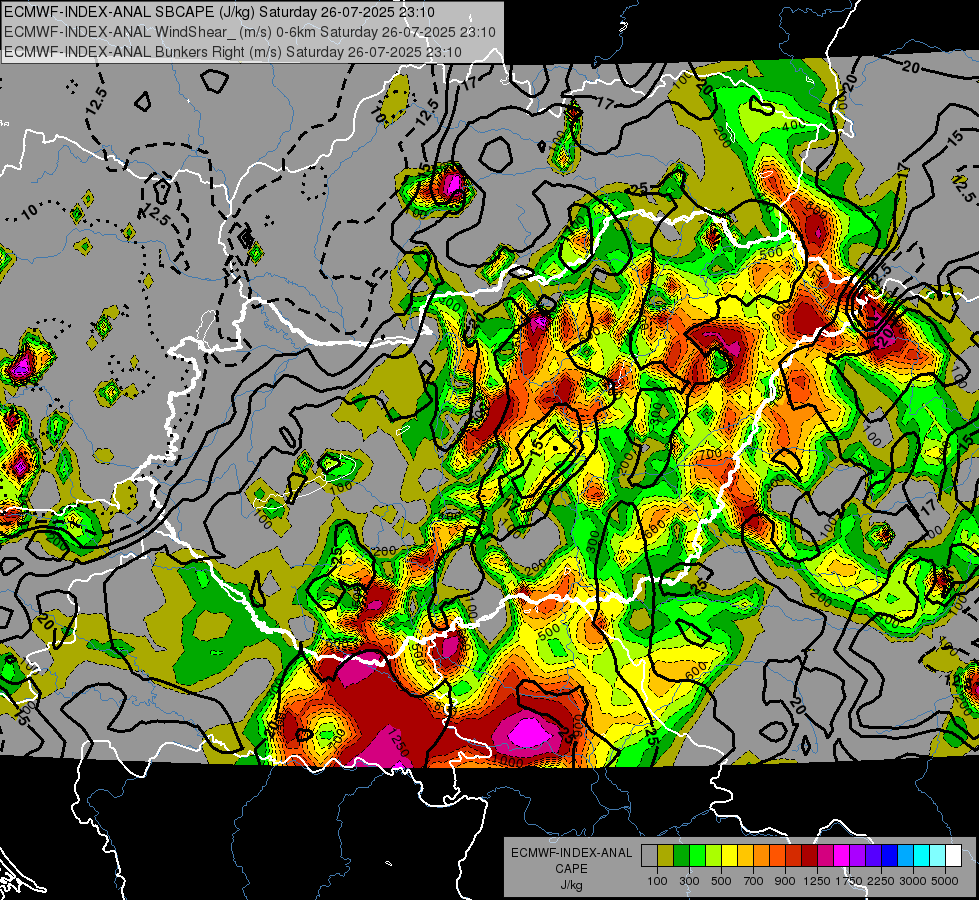979x900 pixels.
Task: Select the olive legend swatch
Action: 666,856
